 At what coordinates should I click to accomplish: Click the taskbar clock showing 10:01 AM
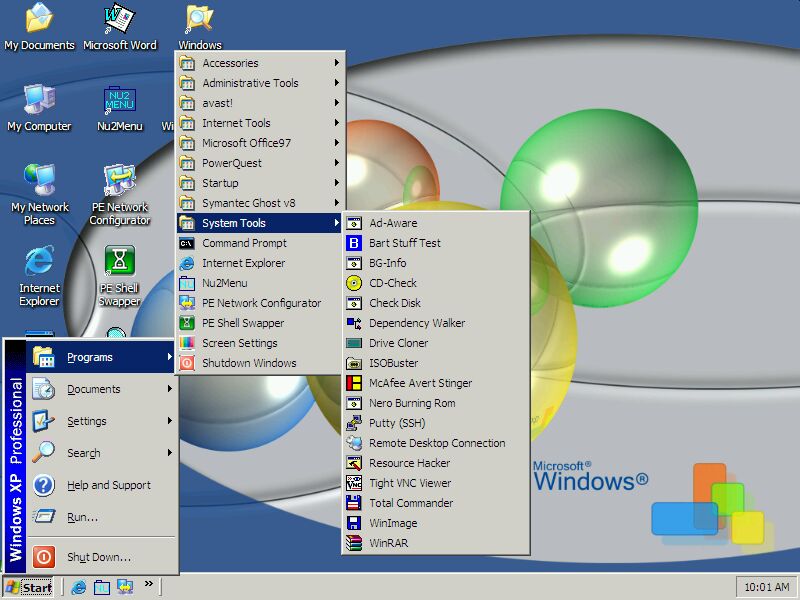tap(766, 587)
